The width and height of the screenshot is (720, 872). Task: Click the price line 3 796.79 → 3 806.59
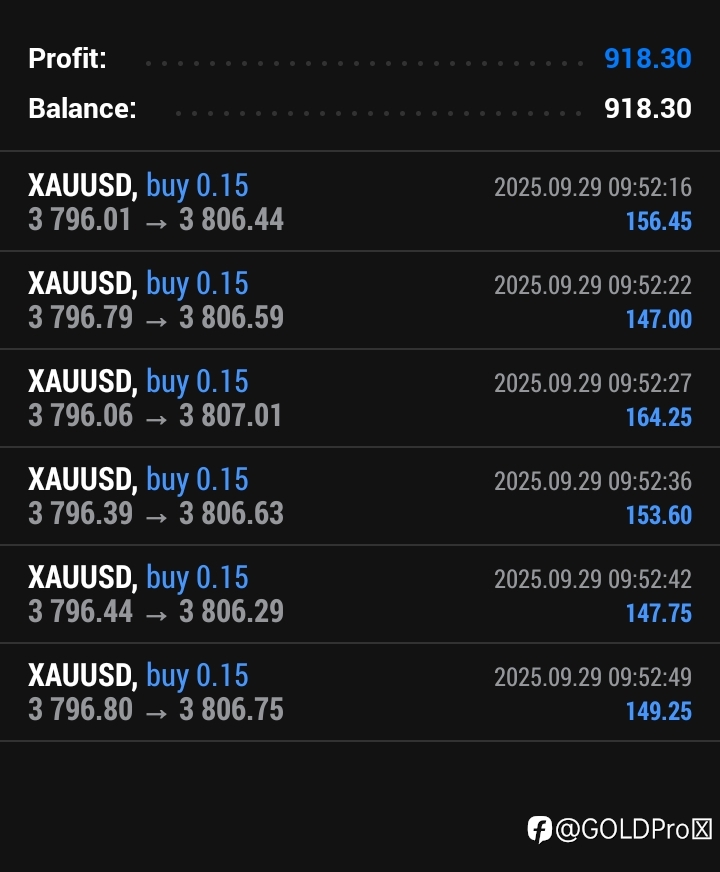coord(155,317)
